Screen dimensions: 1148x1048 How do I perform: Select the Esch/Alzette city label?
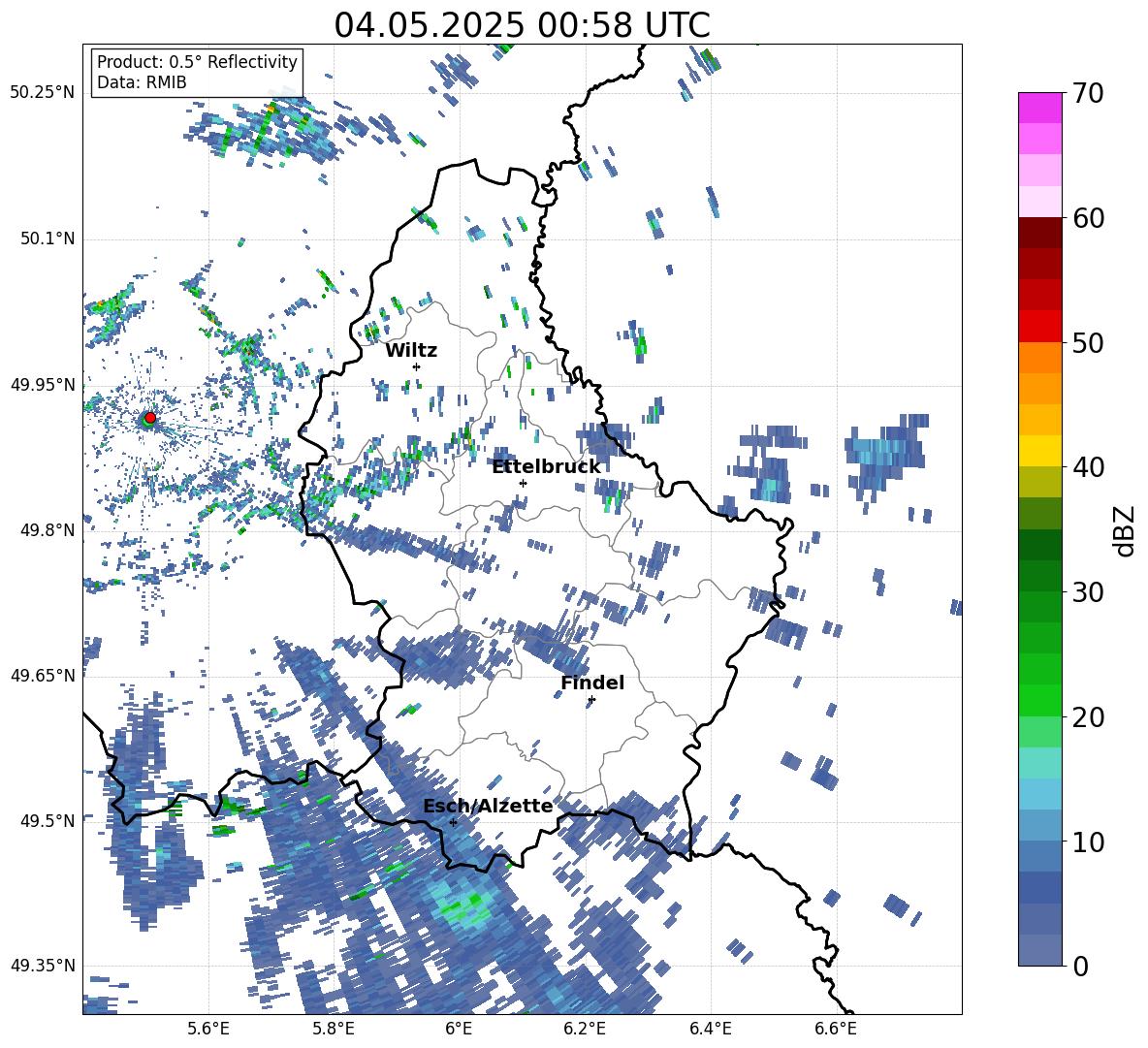click(488, 807)
